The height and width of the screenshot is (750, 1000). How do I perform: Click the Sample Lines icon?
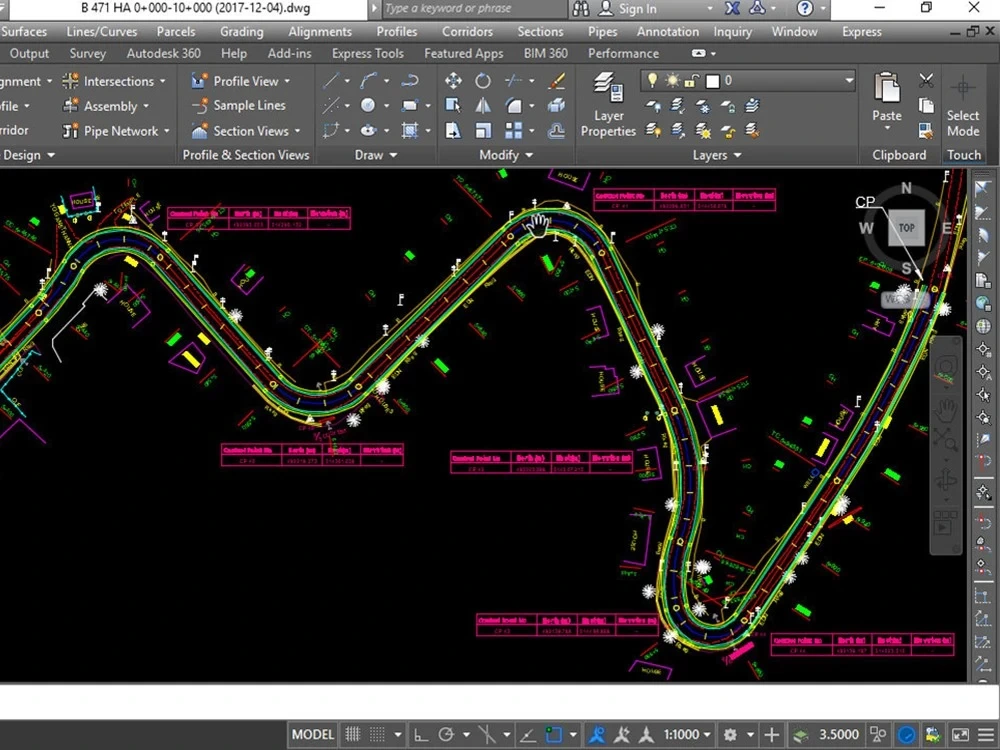point(200,105)
